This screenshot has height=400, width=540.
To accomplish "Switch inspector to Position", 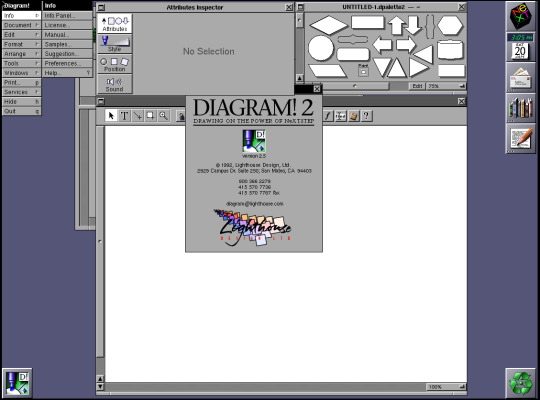I will pos(115,64).
